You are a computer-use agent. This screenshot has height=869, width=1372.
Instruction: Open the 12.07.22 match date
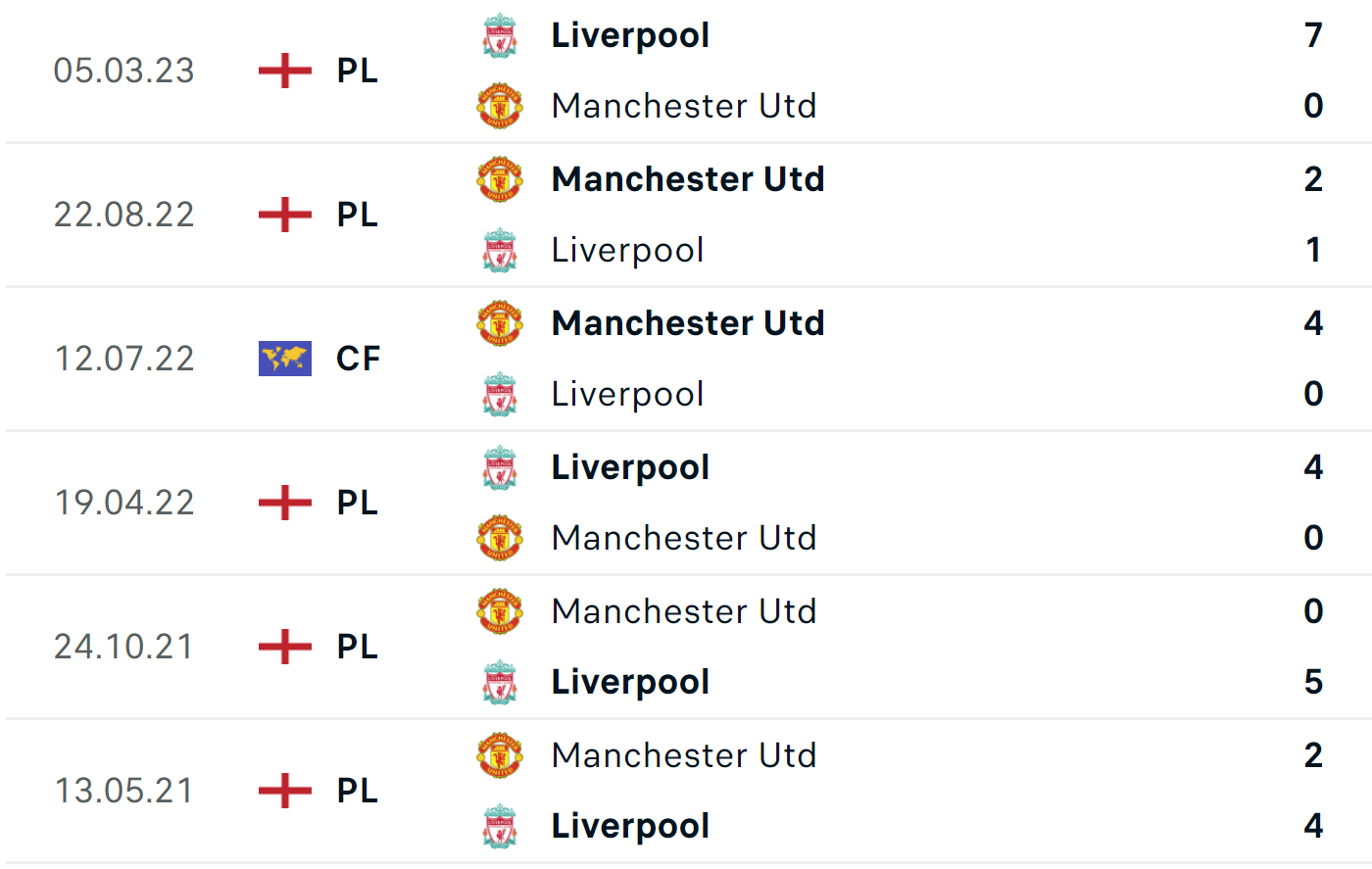[x=124, y=359]
